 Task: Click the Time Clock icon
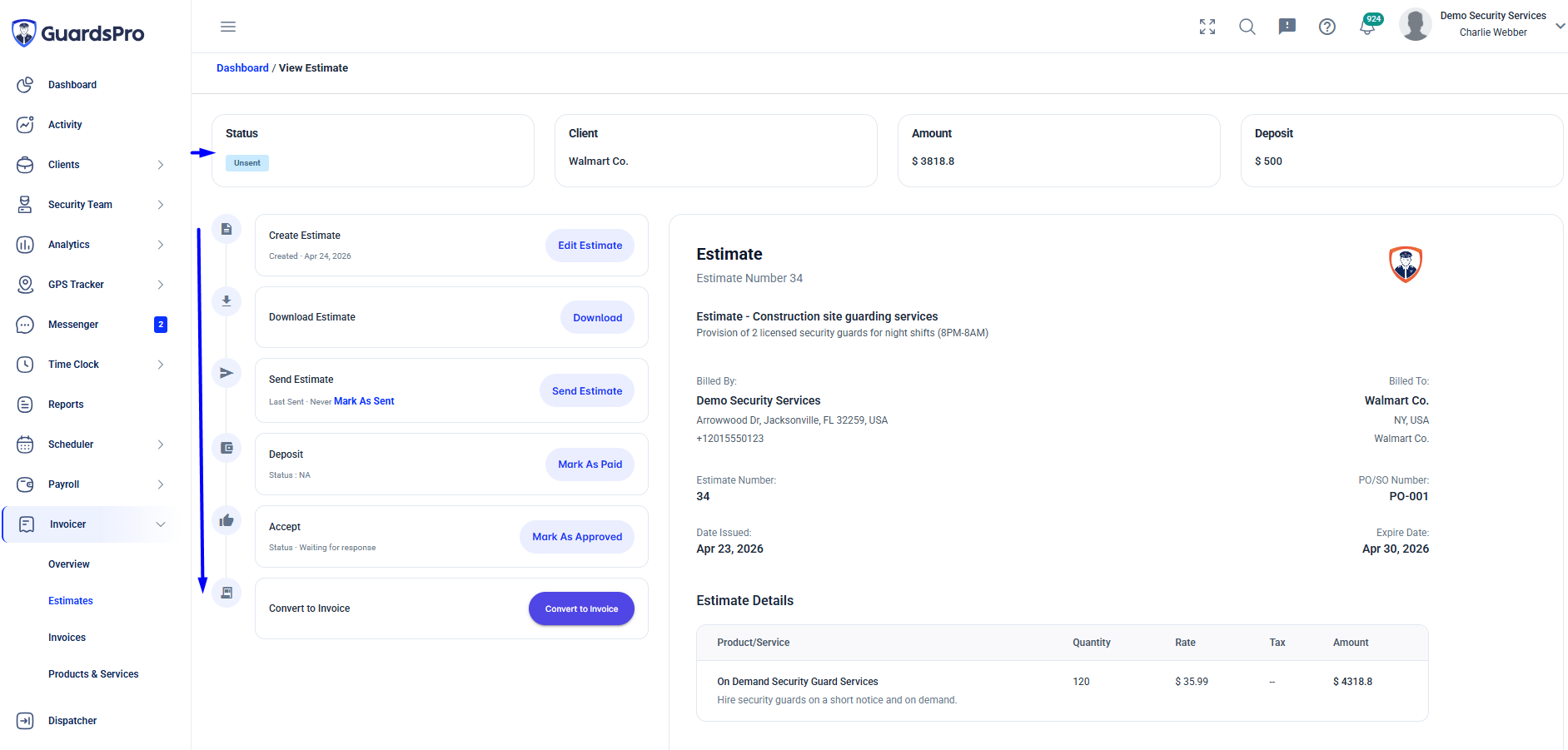[25, 365]
